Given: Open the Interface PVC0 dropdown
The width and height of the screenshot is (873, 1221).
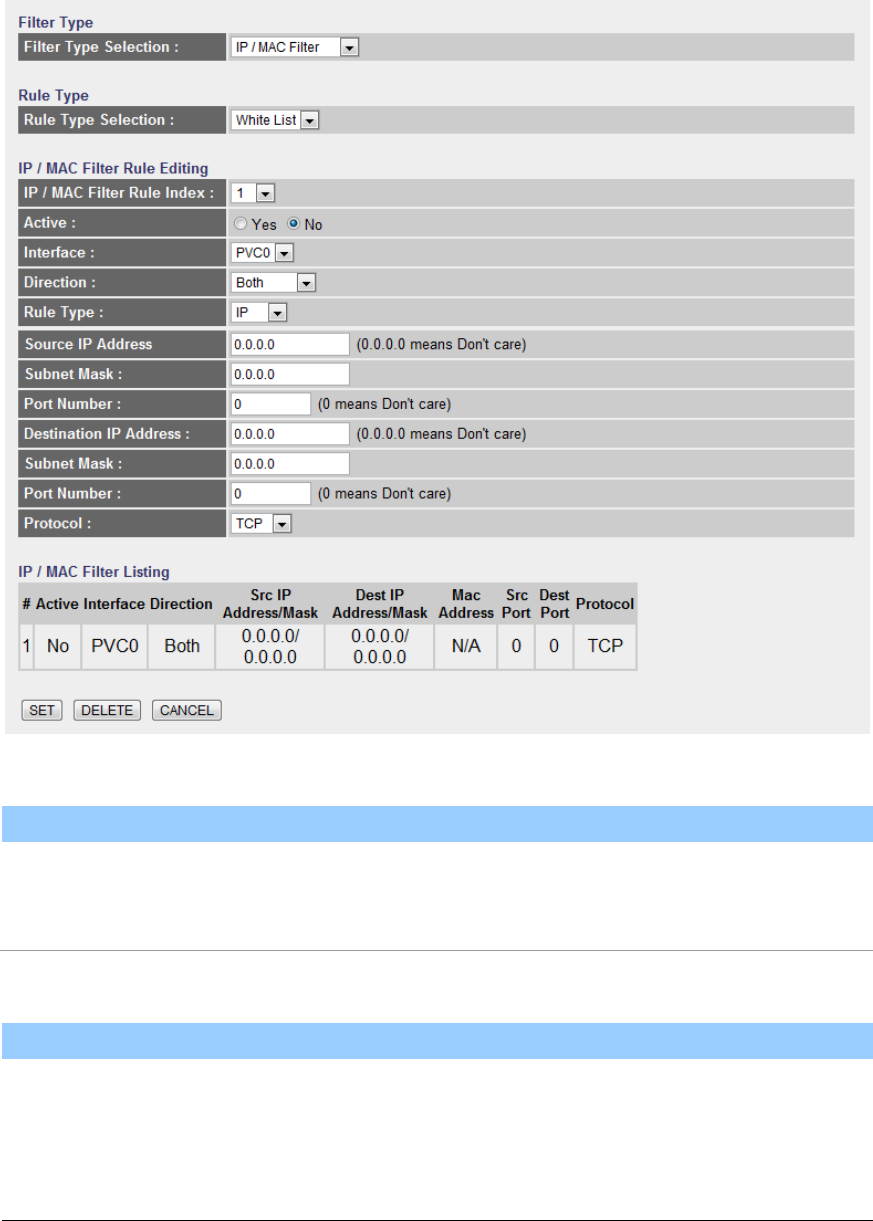Looking at the screenshot, I should 262,253.
